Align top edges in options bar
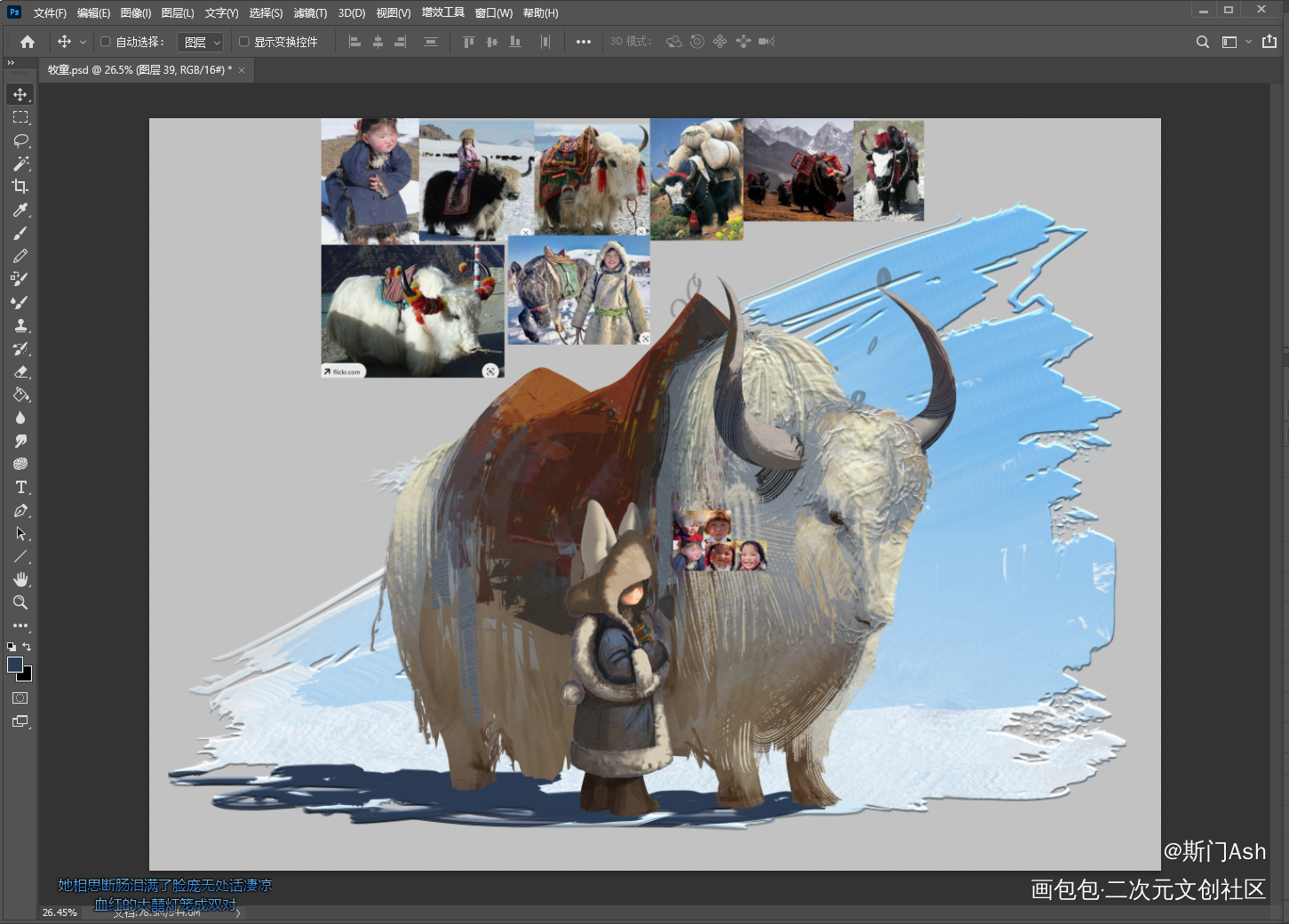 469,42
